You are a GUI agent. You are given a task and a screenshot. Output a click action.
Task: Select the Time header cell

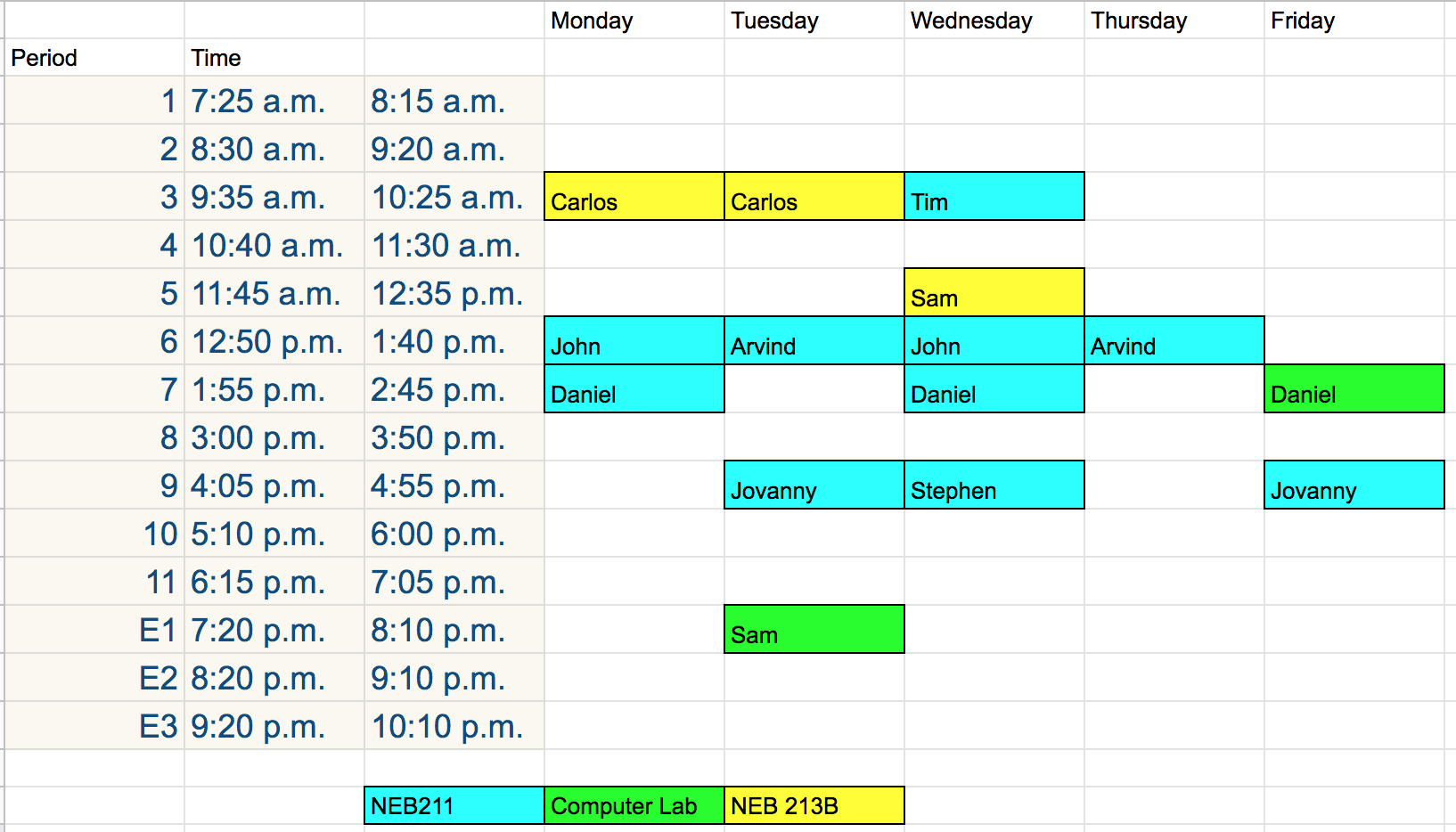[x=274, y=57]
